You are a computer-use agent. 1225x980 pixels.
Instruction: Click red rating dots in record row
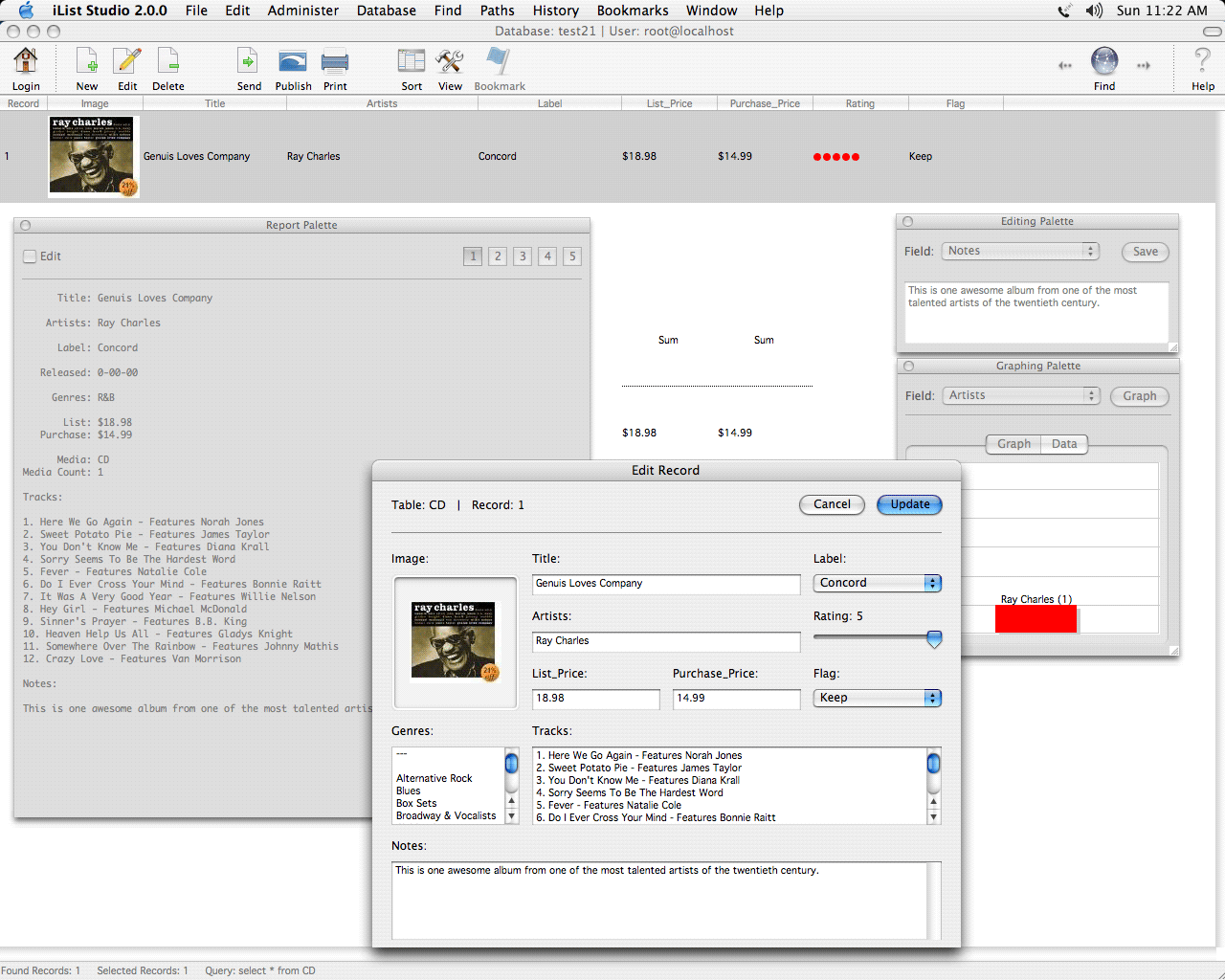[836, 157]
